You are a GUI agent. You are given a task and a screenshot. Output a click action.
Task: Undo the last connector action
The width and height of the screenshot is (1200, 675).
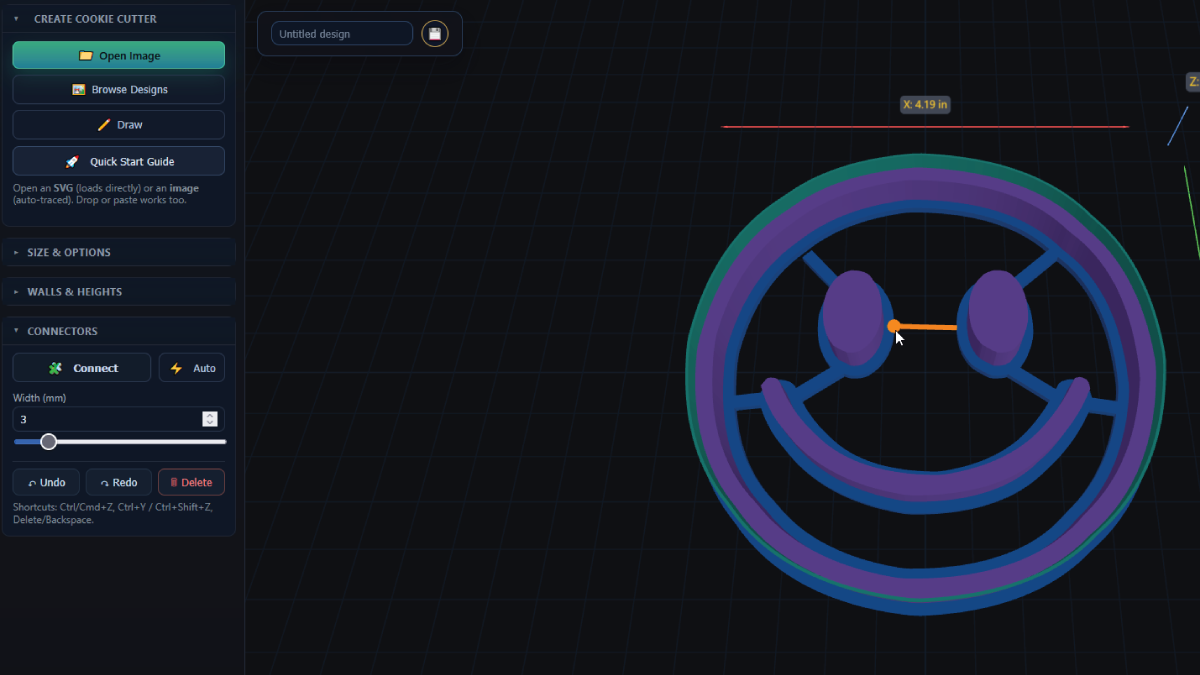pos(46,482)
